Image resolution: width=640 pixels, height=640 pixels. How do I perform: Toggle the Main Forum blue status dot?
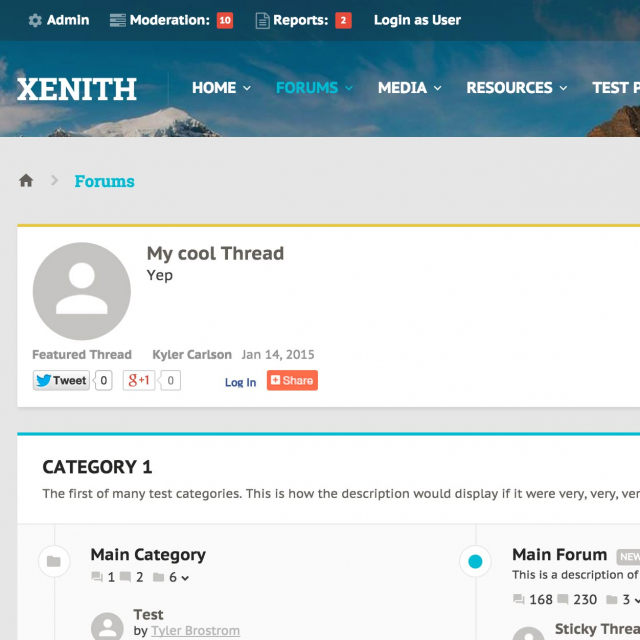point(475,561)
